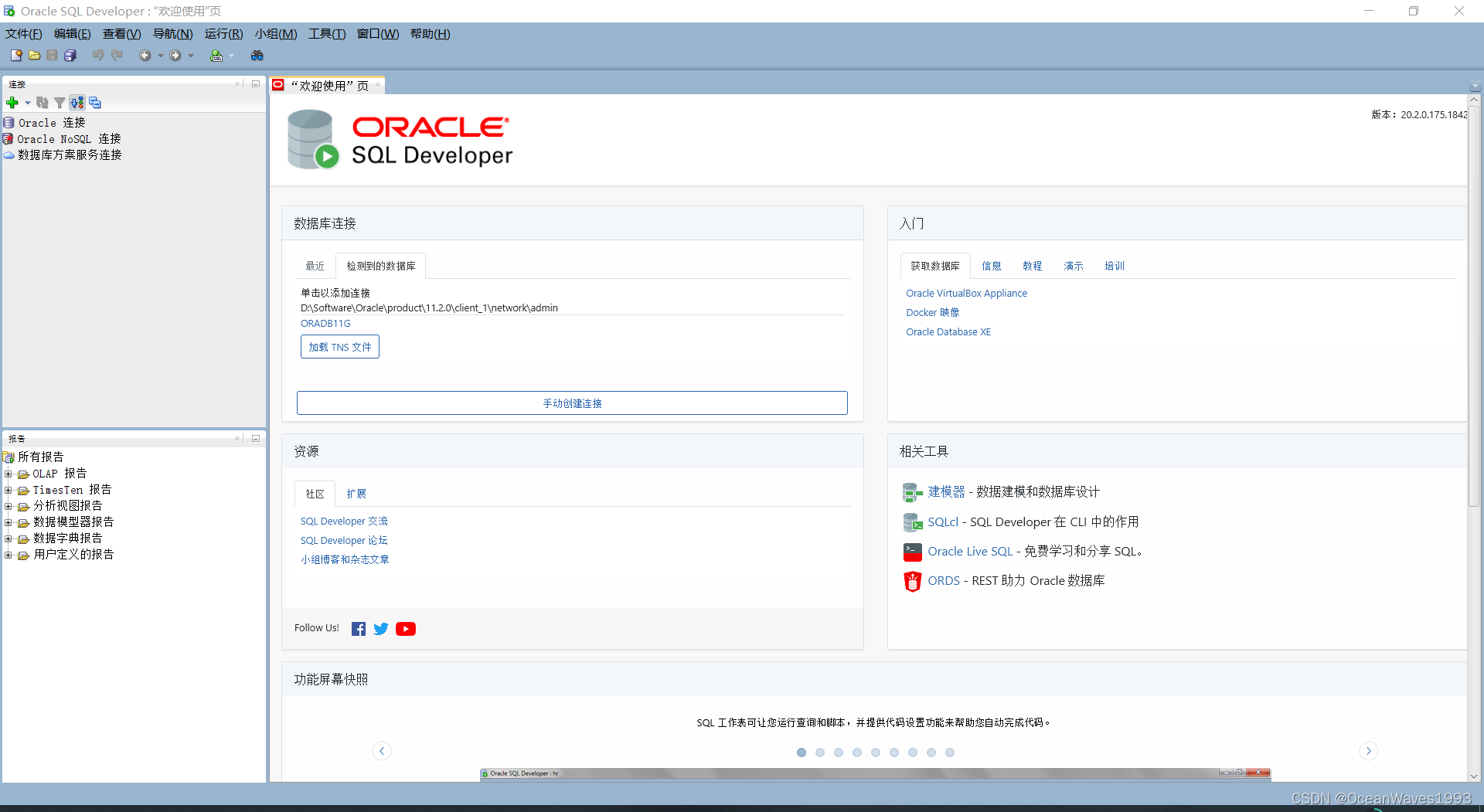Open dropdown beside new connection plus

tap(28, 103)
